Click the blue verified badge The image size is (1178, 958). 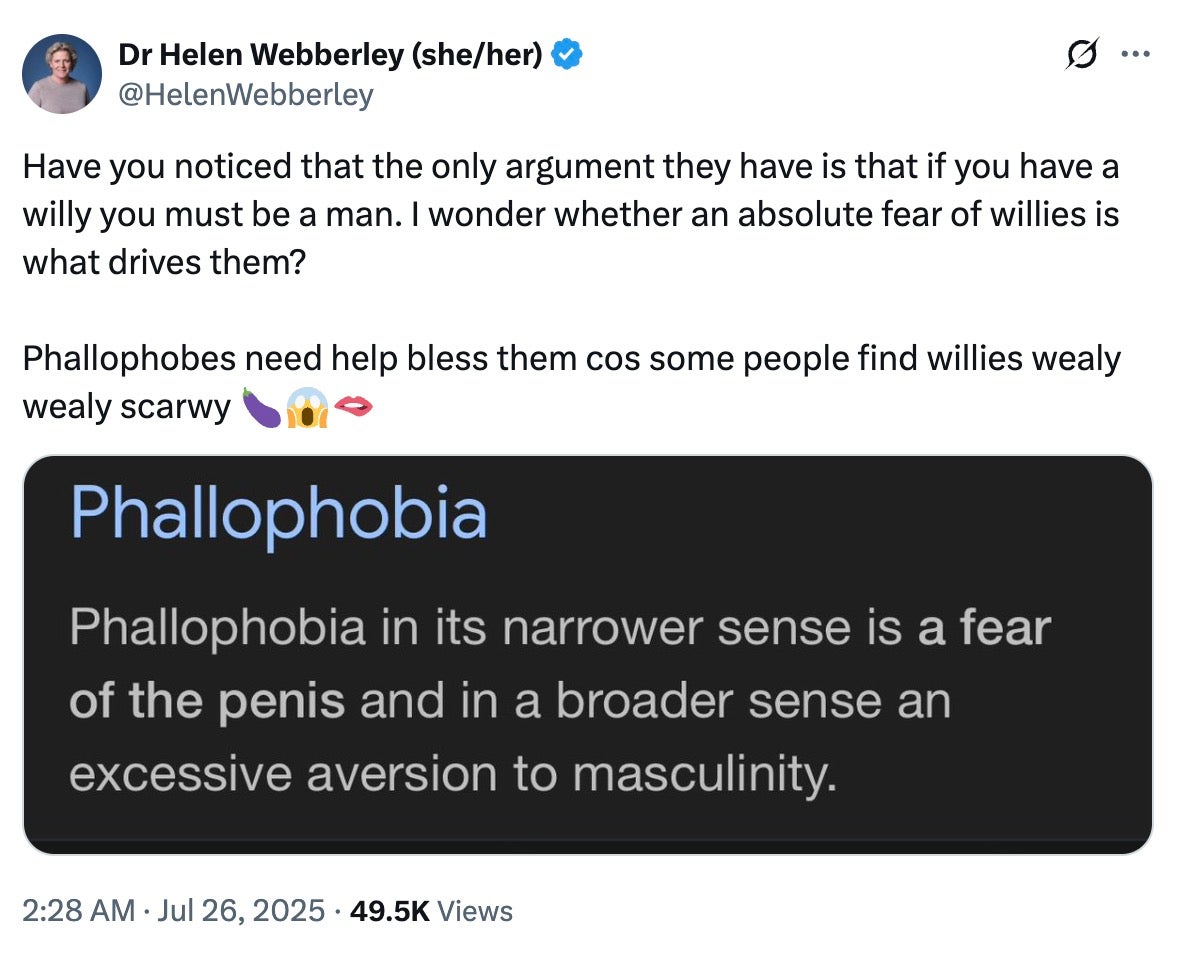pos(567,55)
